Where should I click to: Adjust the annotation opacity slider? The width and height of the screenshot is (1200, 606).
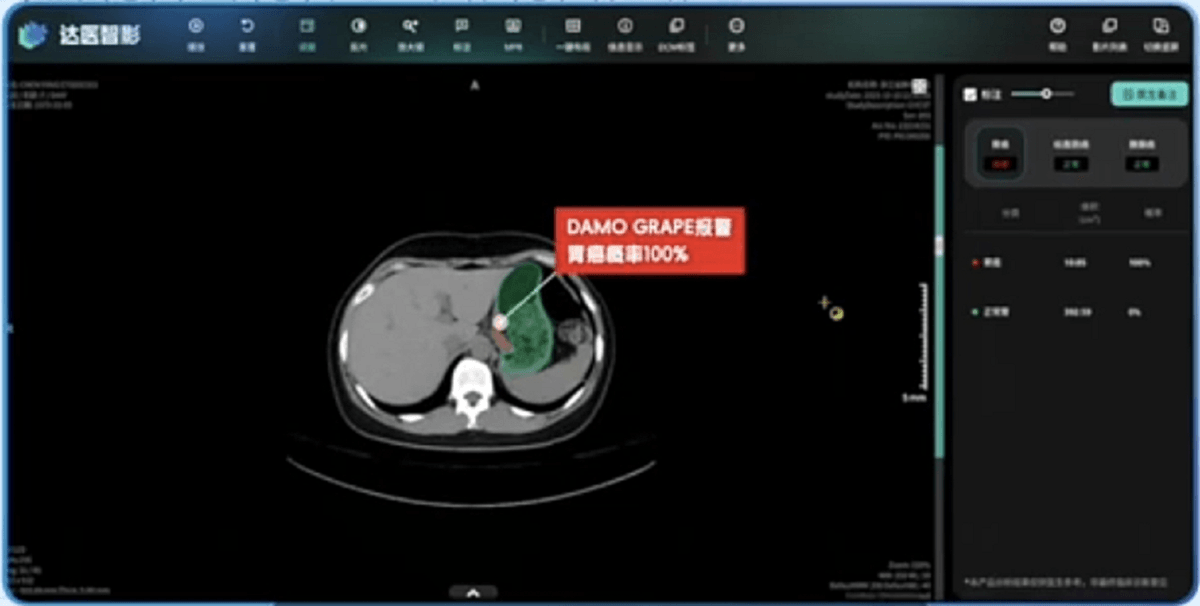[x=1042, y=94]
